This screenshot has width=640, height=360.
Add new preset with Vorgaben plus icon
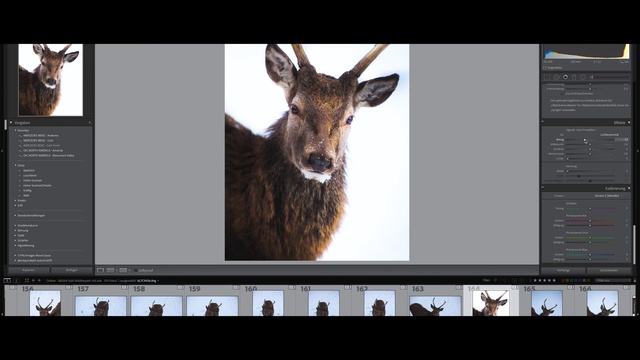click(89, 122)
